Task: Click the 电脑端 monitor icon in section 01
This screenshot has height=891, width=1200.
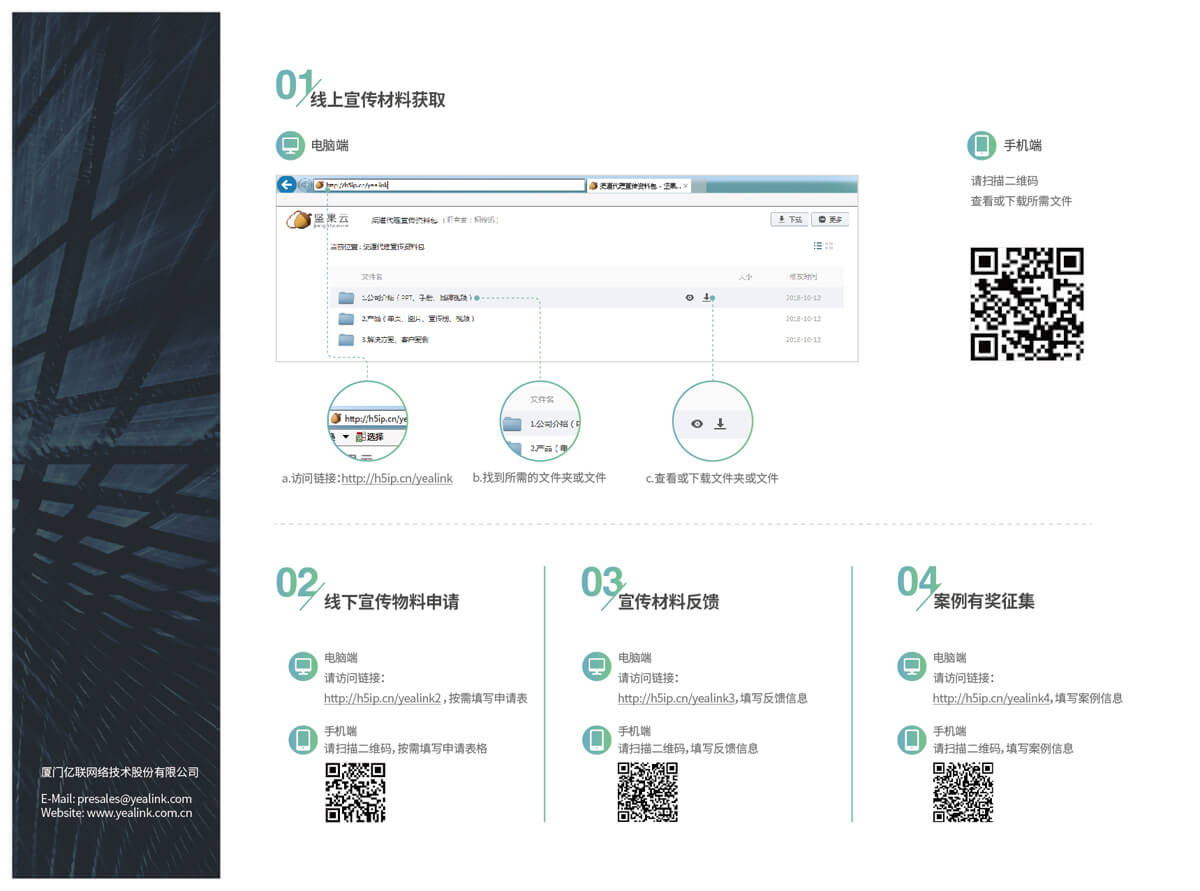Action: point(290,146)
